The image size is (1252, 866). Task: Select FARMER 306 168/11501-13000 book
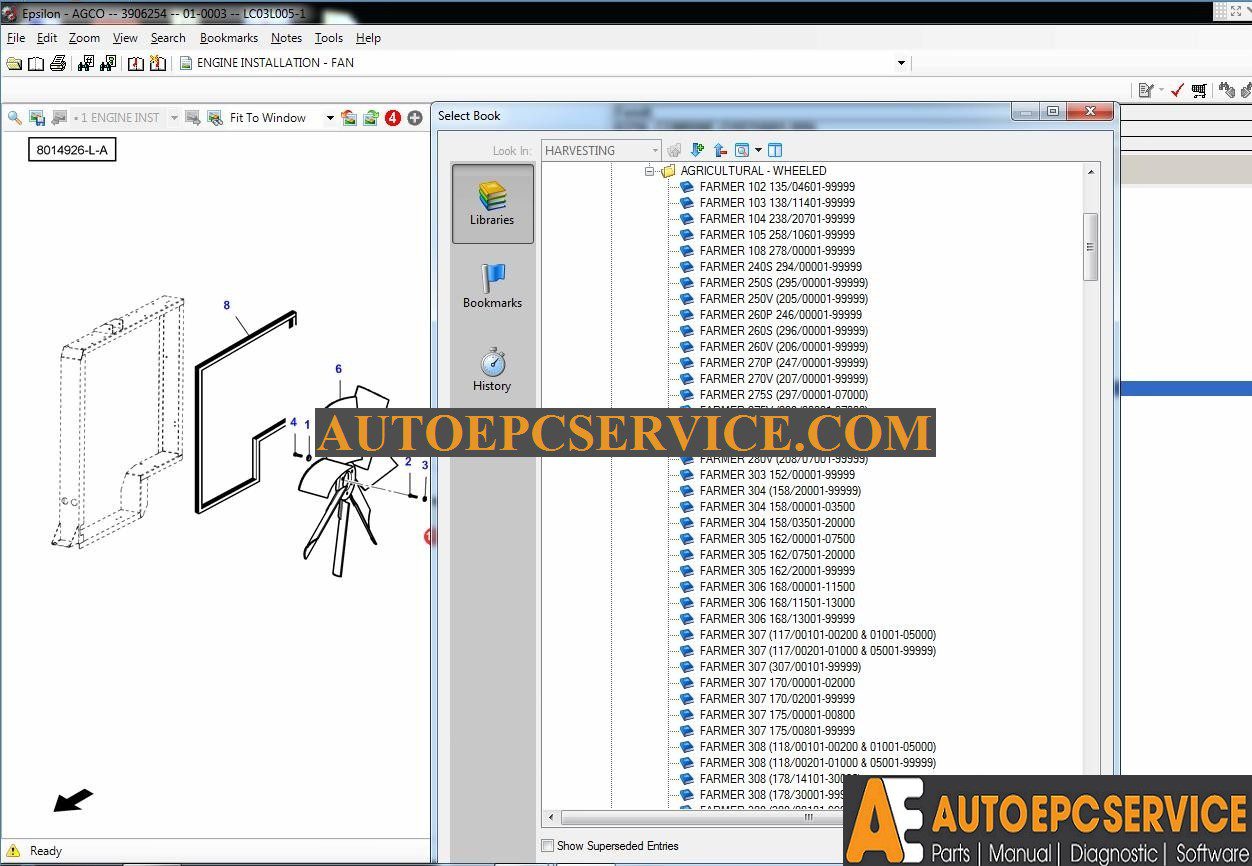point(777,603)
